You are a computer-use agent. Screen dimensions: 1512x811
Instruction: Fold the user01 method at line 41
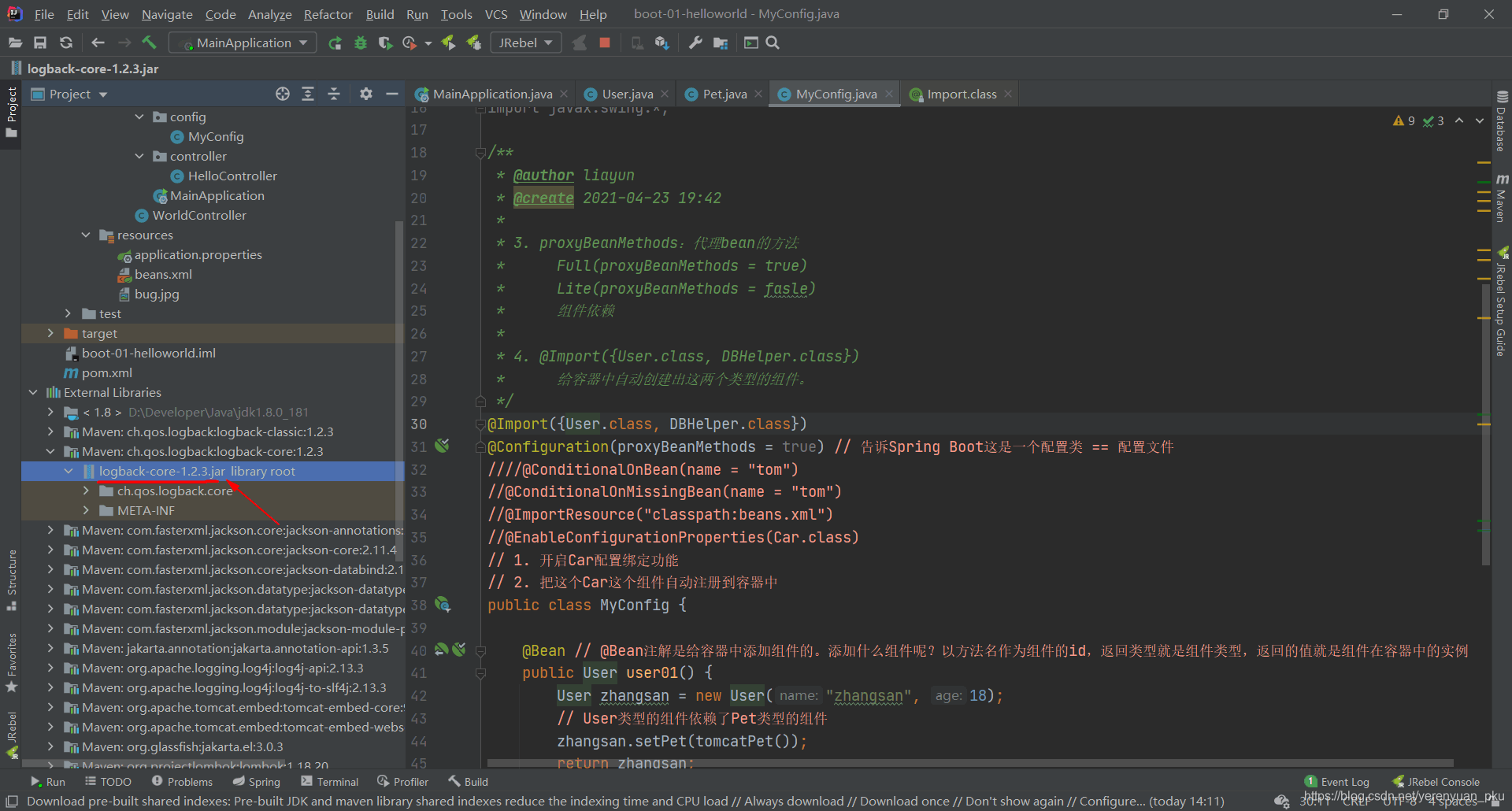point(480,673)
